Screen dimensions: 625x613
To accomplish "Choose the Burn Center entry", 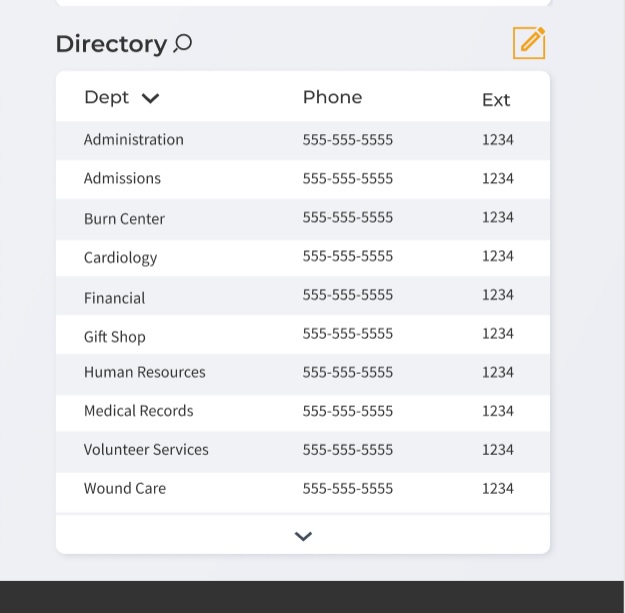I will click(124, 218).
